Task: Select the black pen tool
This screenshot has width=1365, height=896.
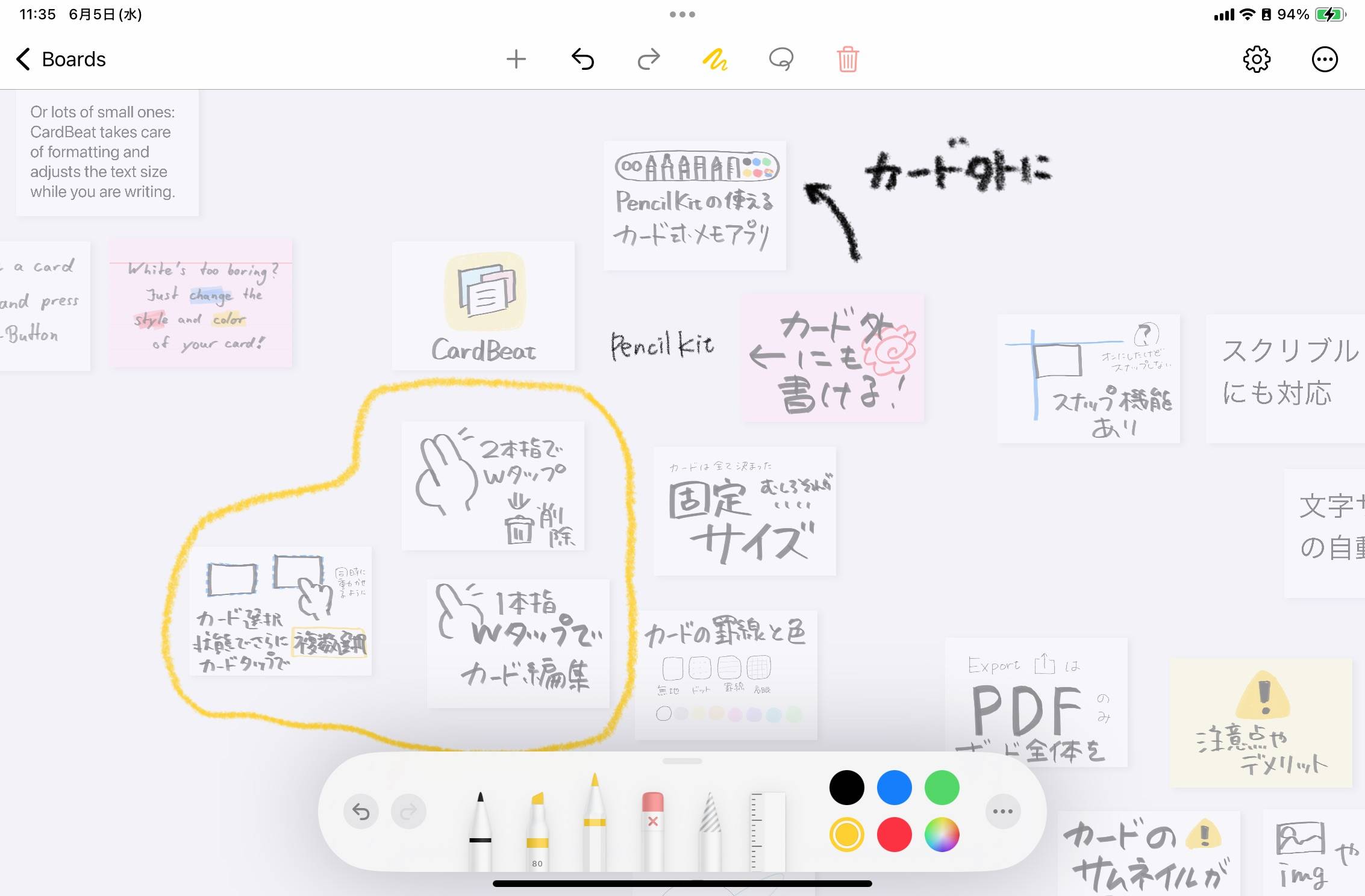Action: [480, 831]
